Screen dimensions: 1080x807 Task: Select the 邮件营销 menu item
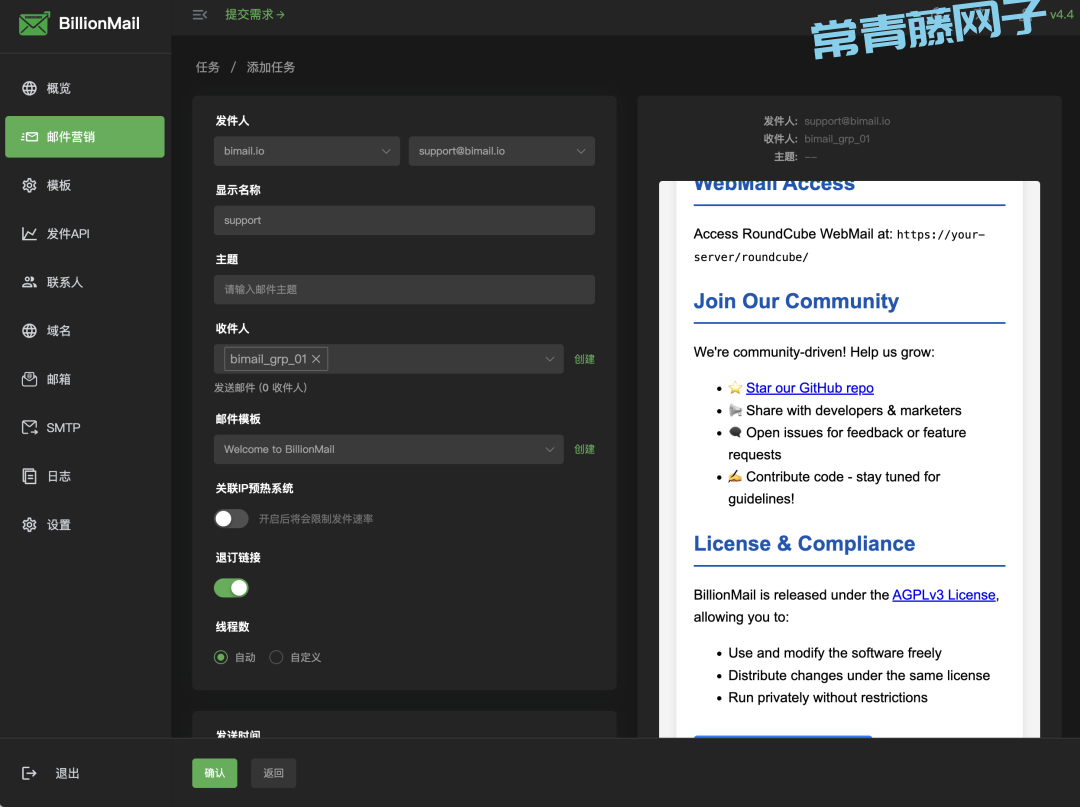click(85, 137)
